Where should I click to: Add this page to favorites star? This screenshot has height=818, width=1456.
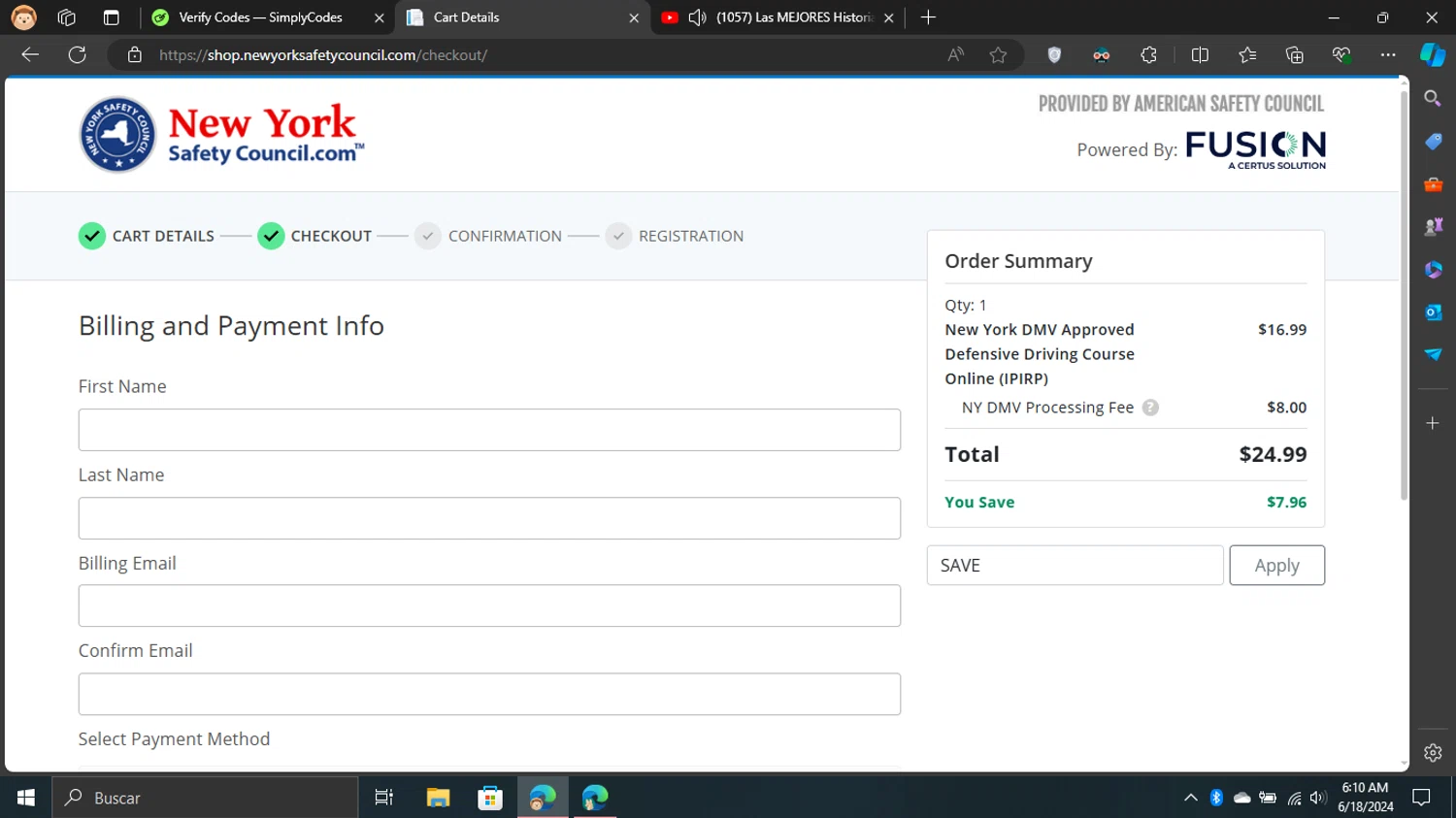998,55
